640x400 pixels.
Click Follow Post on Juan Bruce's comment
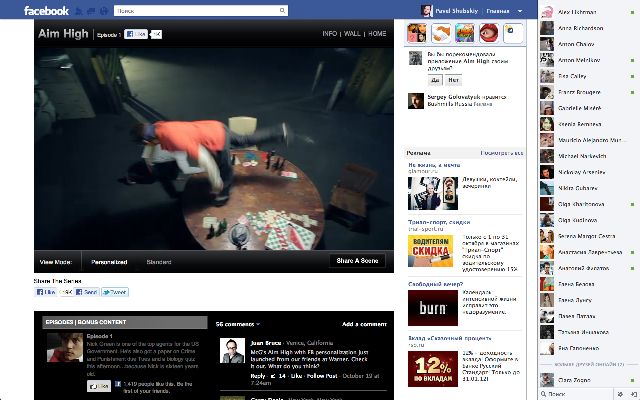click(322, 376)
